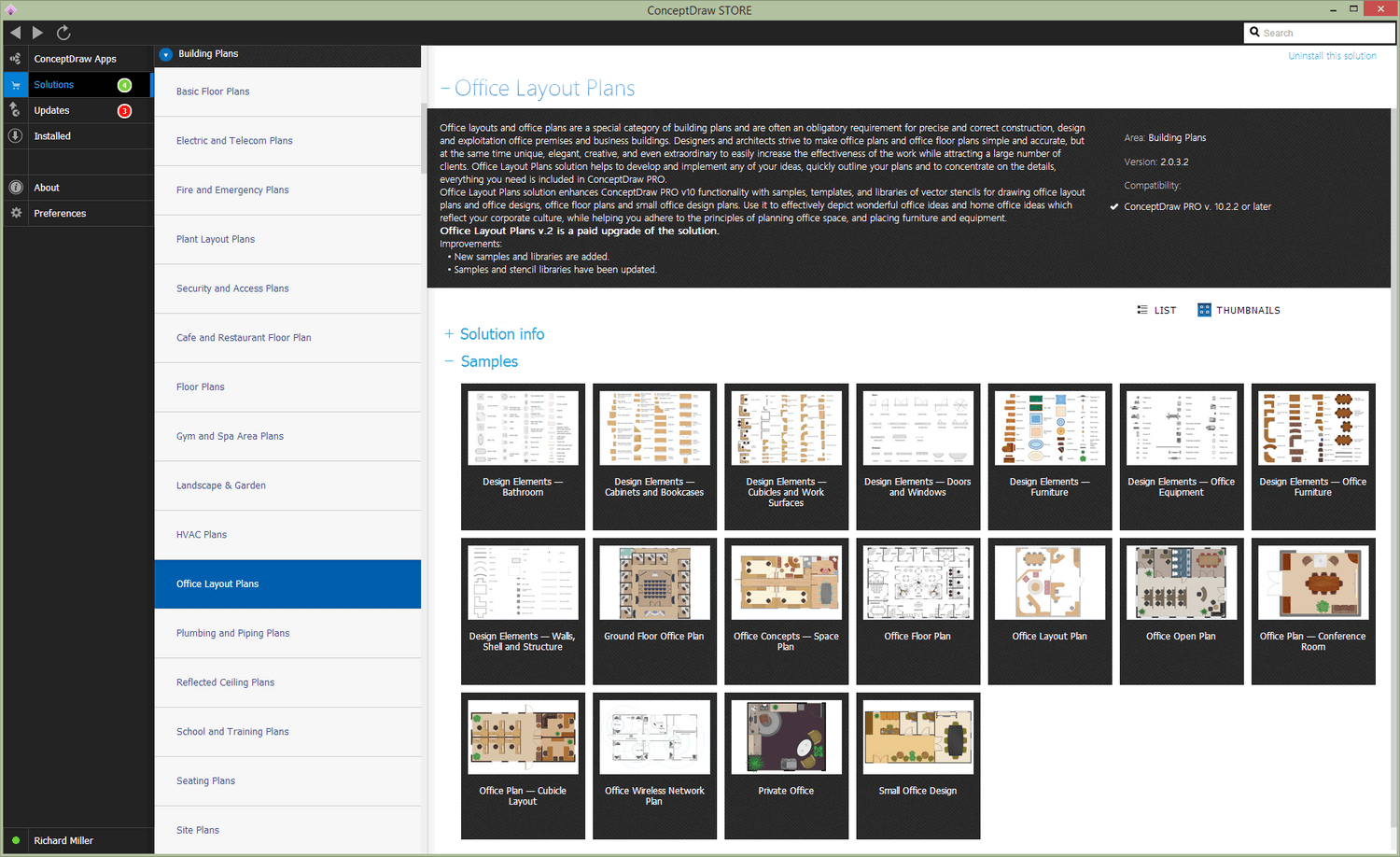Viewport: 1400px width, 857px height.
Task: Click the ConceptDraw title bar logo
Action: 11,10
